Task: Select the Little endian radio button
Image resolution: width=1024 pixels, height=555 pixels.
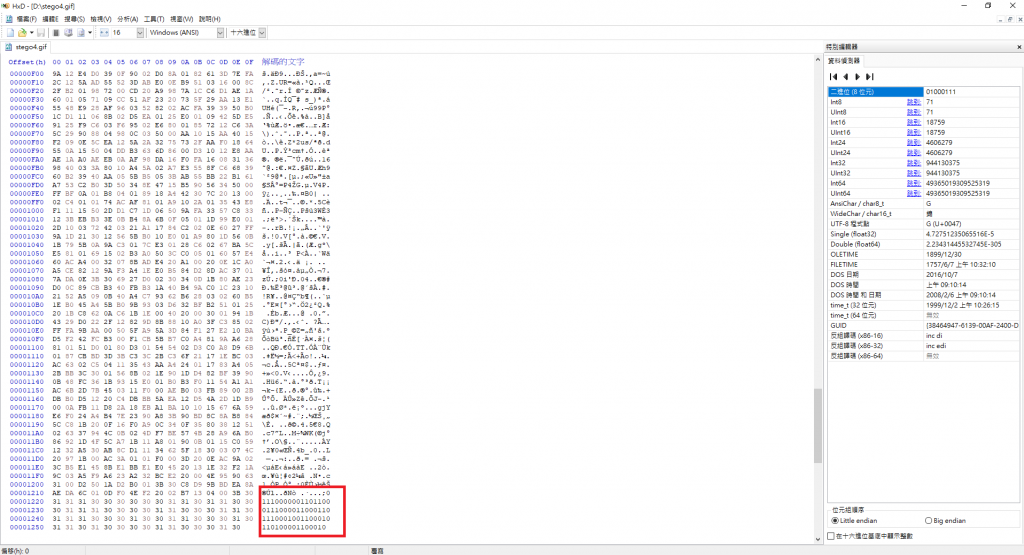Action: pos(835,520)
